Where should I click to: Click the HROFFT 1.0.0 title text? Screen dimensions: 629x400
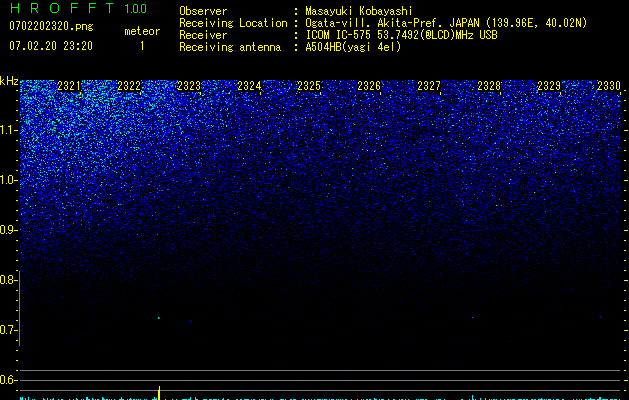pyautogui.click(x=78, y=8)
